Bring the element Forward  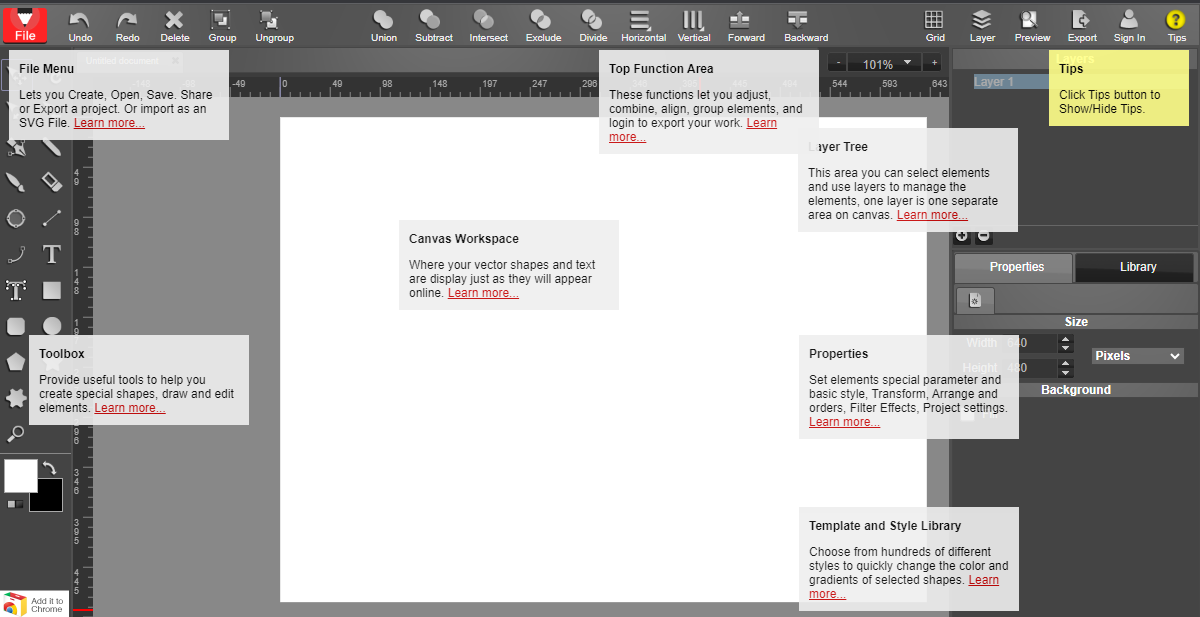pos(745,25)
